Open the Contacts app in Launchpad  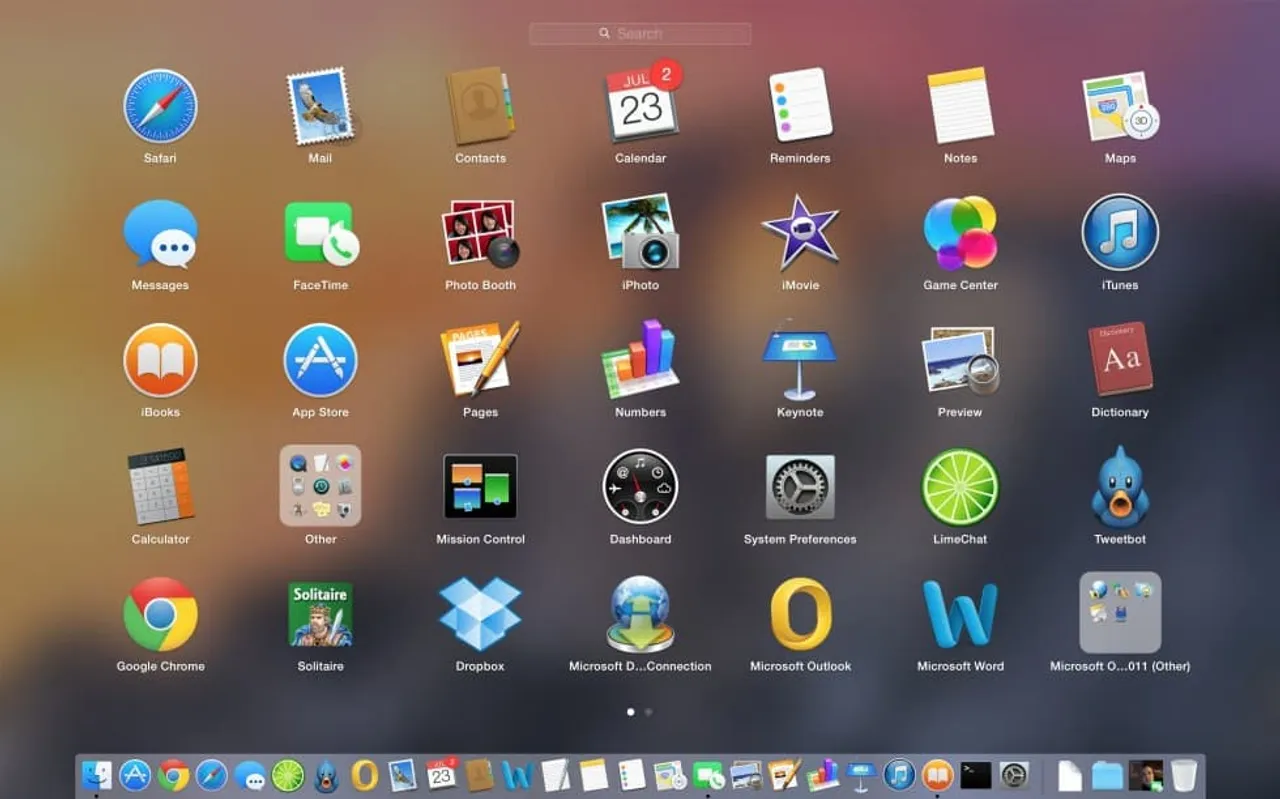point(480,106)
